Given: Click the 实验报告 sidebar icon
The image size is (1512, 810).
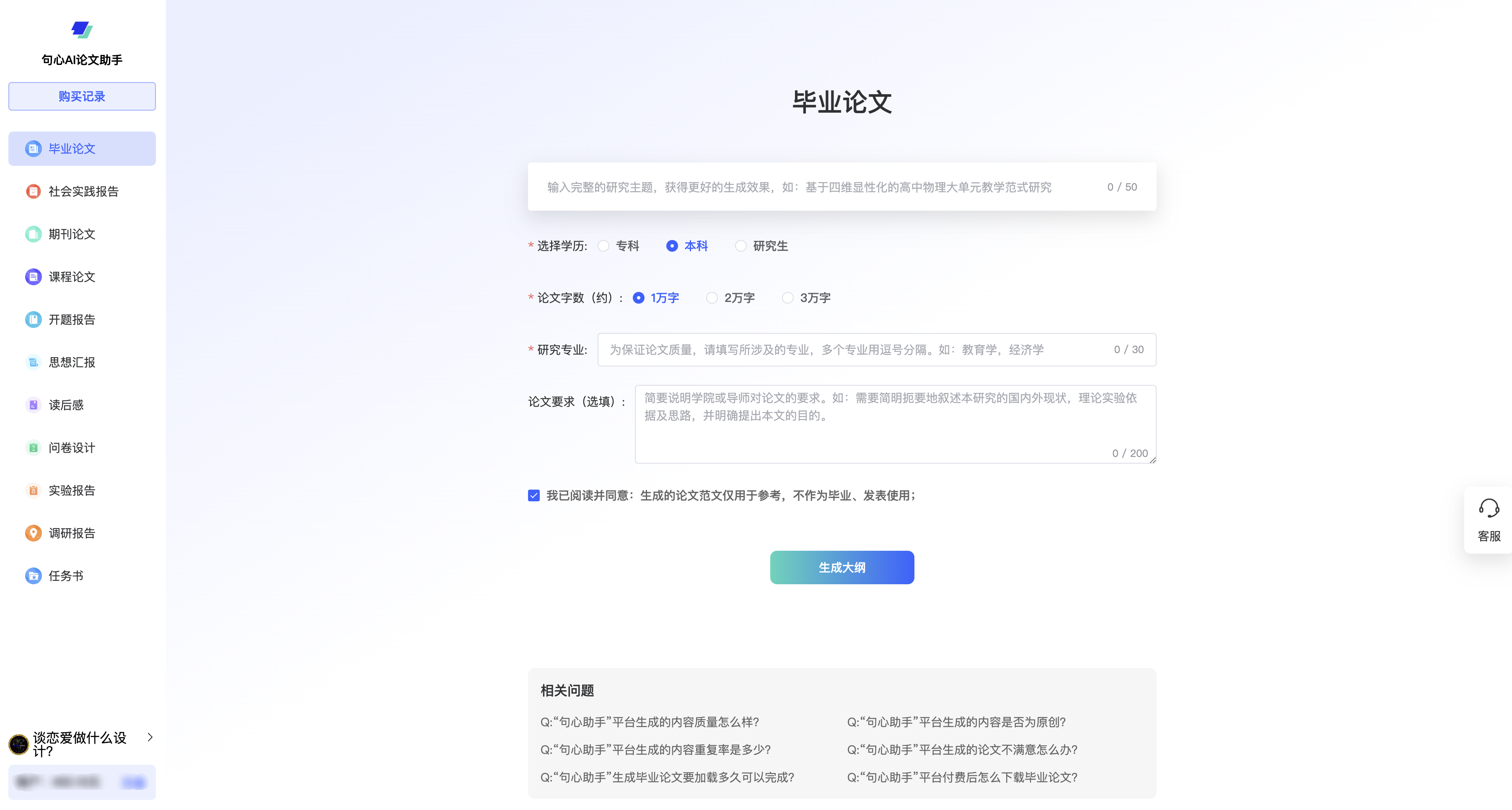Looking at the screenshot, I should click(34, 490).
